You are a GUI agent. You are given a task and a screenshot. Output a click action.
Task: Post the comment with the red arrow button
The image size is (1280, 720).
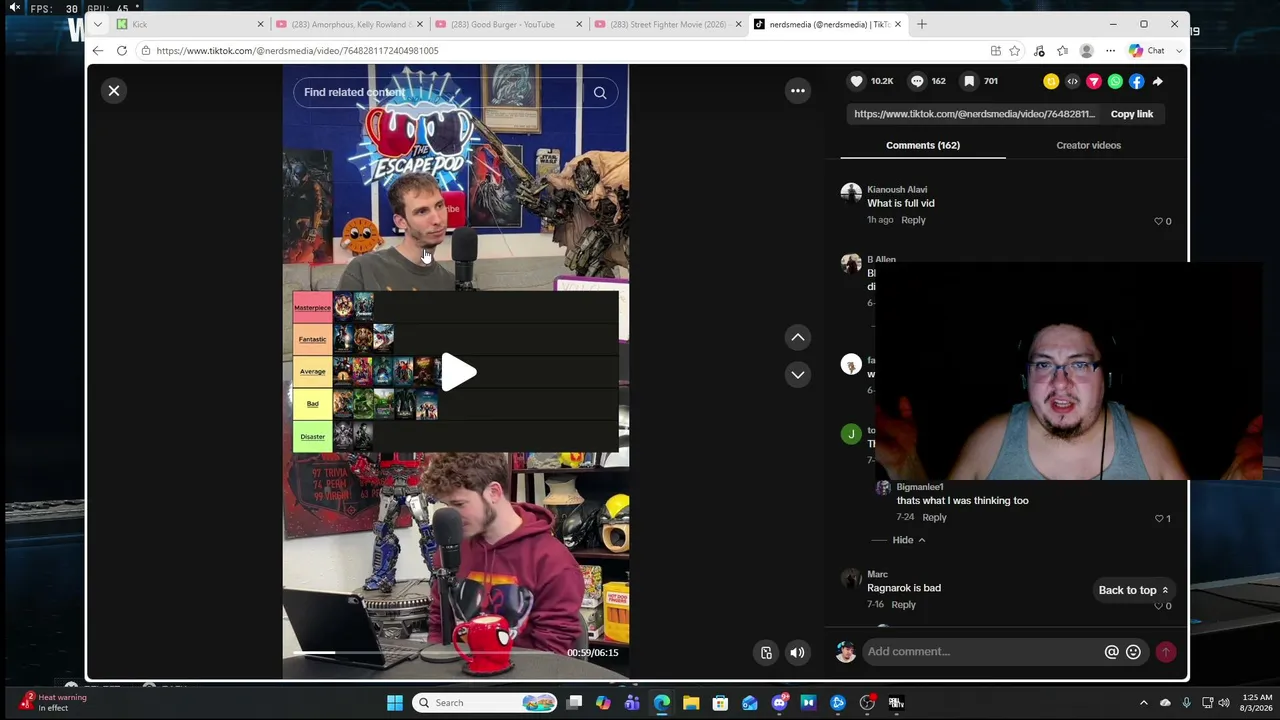point(1165,652)
